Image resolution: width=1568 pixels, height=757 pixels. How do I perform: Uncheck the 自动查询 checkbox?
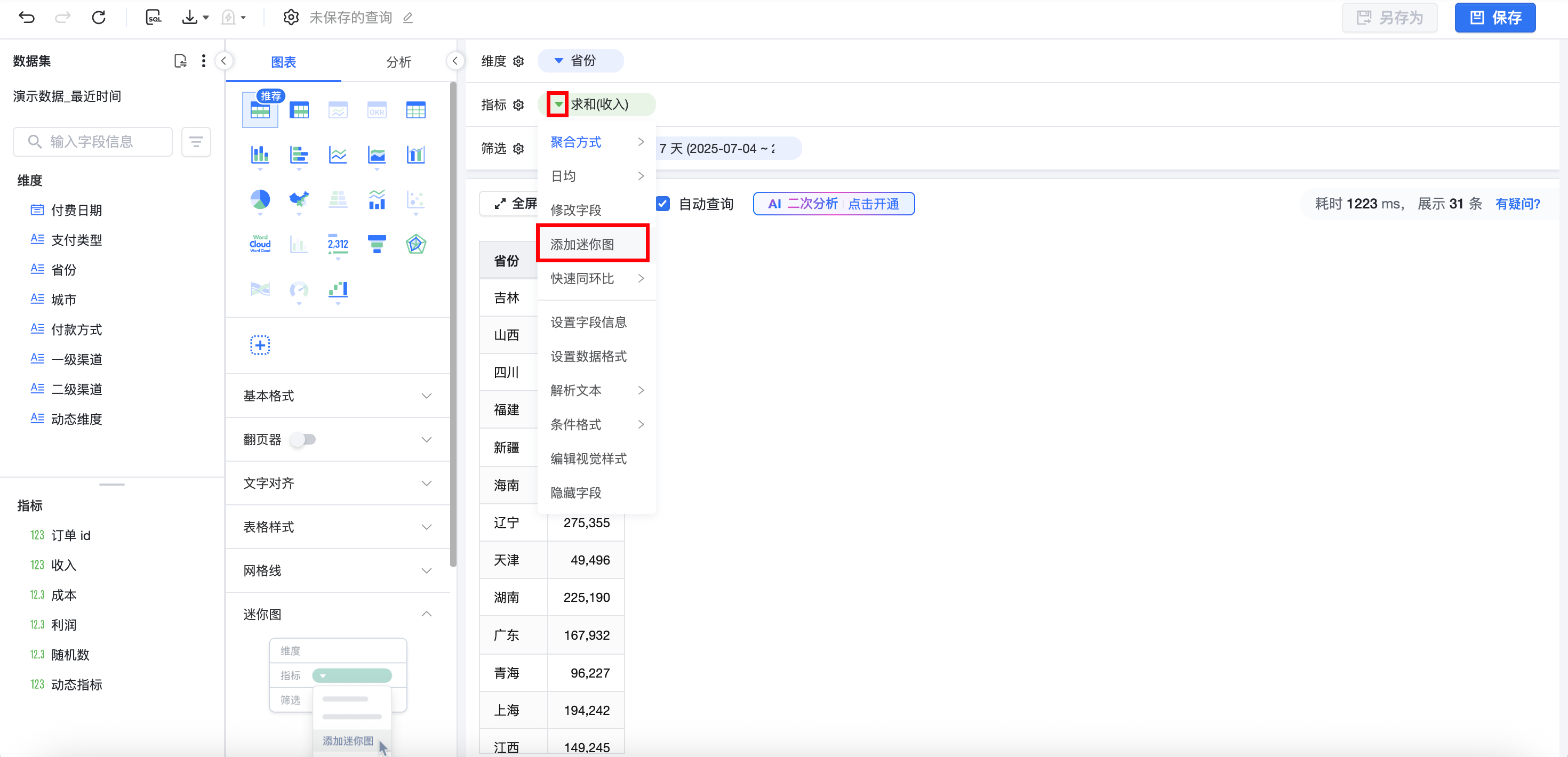click(x=663, y=204)
